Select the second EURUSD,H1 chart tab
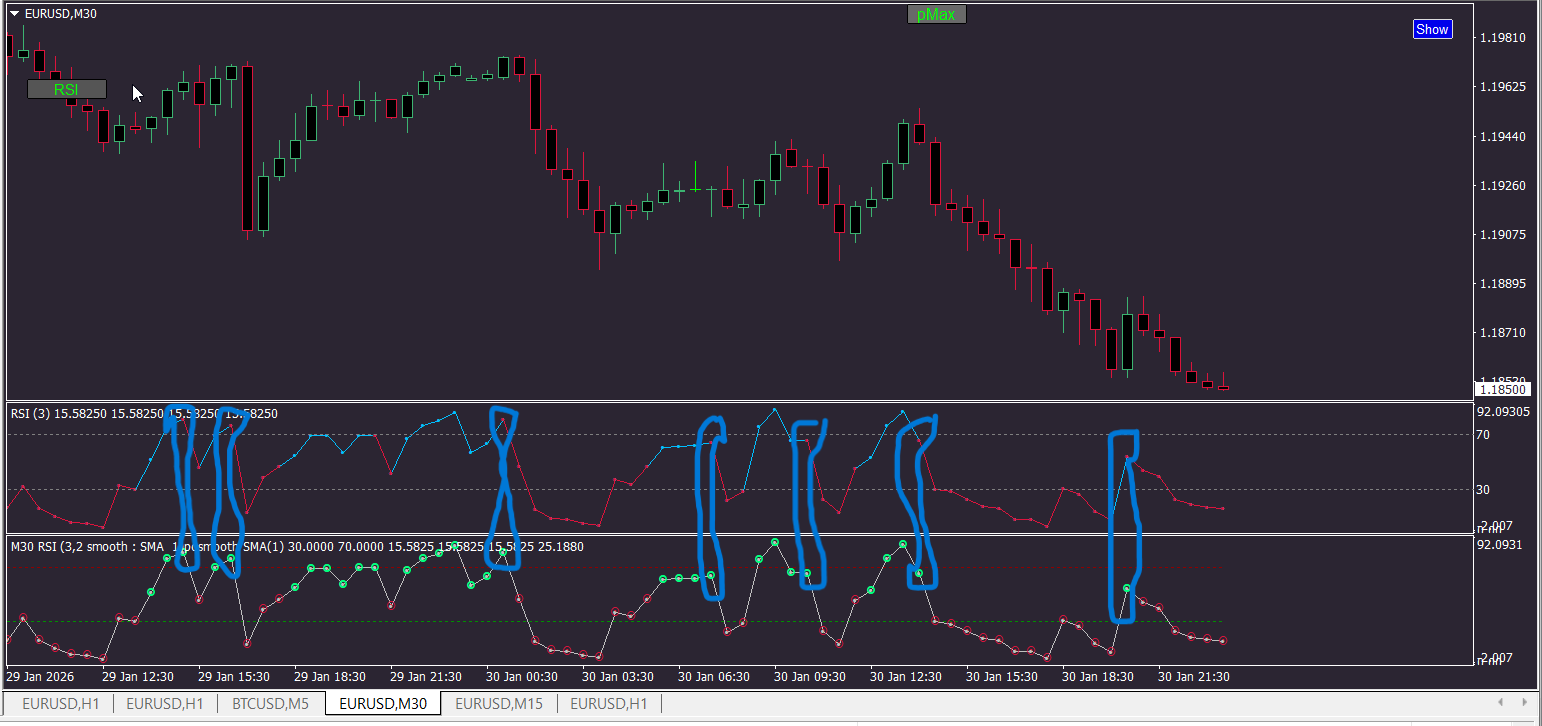Image resolution: width=1542 pixels, height=726 pixels. [x=165, y=703]
